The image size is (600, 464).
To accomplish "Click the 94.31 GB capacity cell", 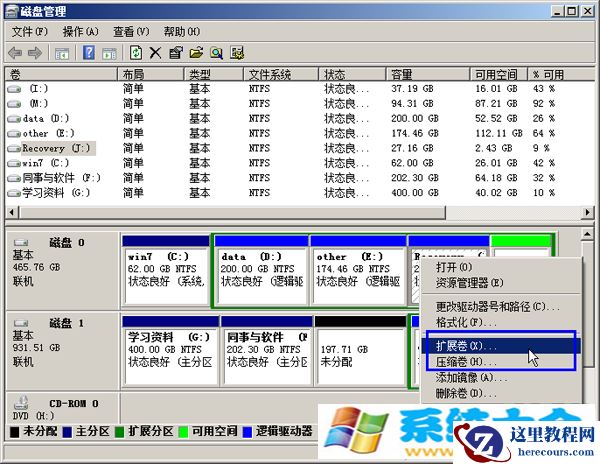I will 412,104.
